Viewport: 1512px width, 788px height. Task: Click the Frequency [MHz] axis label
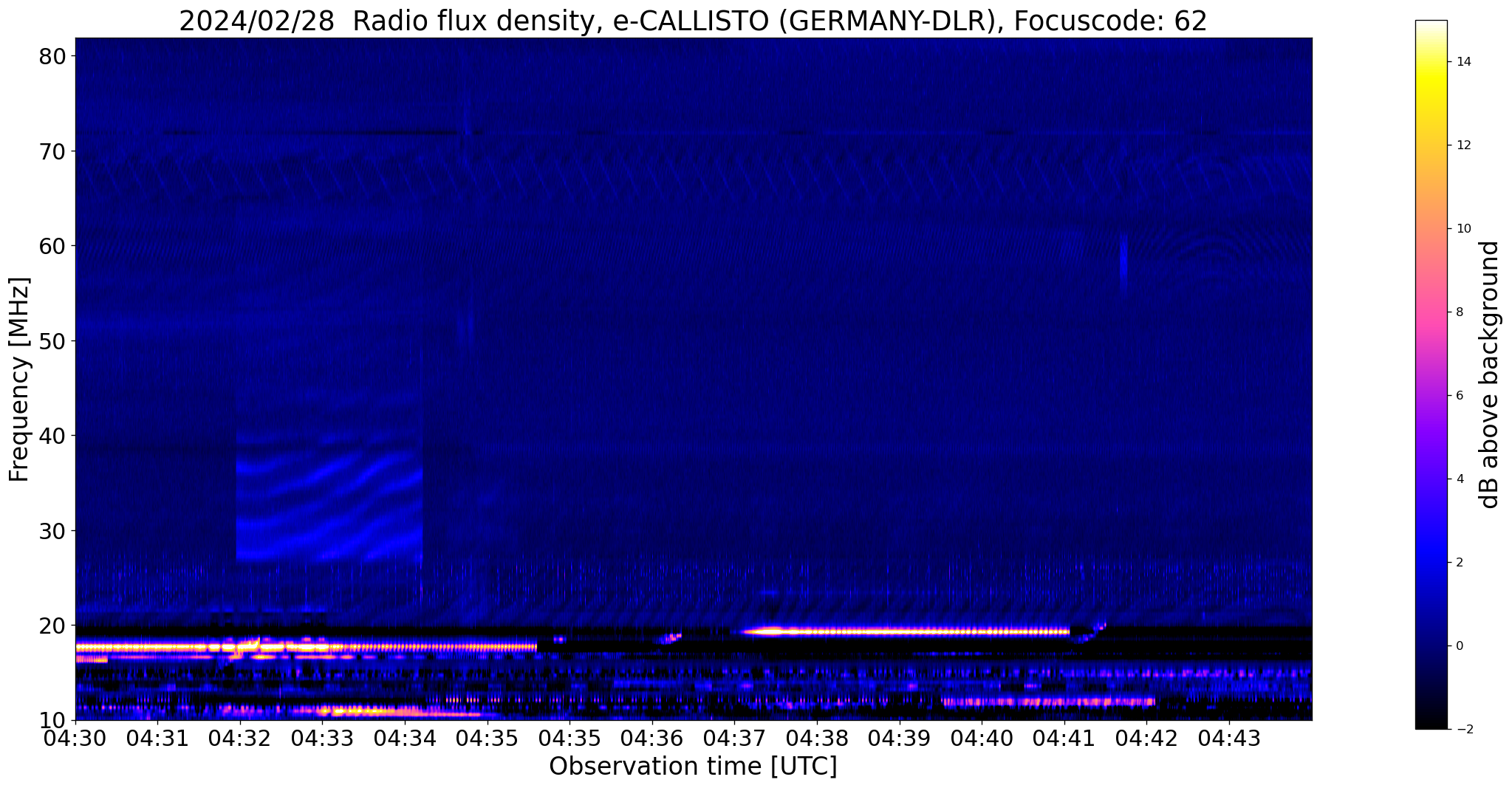[x=19, y=379]
